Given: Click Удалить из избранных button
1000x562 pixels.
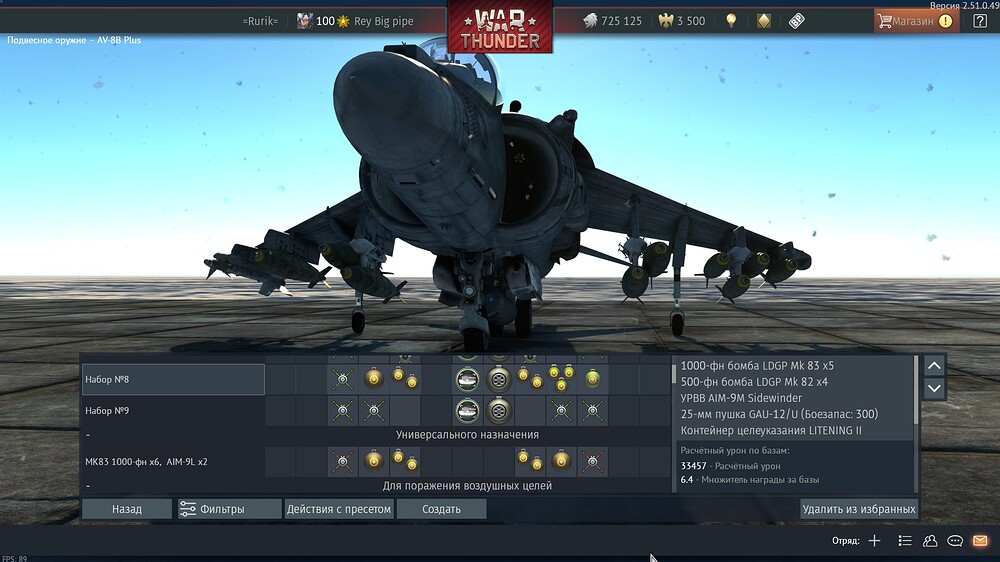Looking at the screenshot, I should 858,509.
